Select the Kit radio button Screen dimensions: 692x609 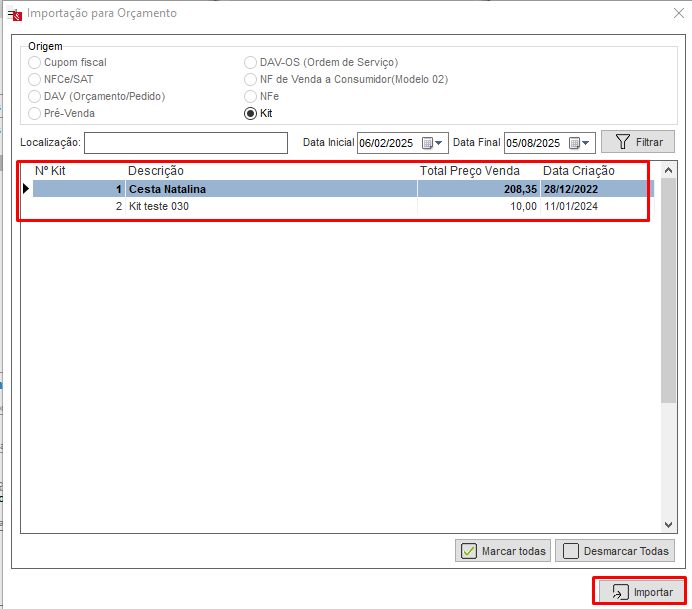[x=251, y=113]
